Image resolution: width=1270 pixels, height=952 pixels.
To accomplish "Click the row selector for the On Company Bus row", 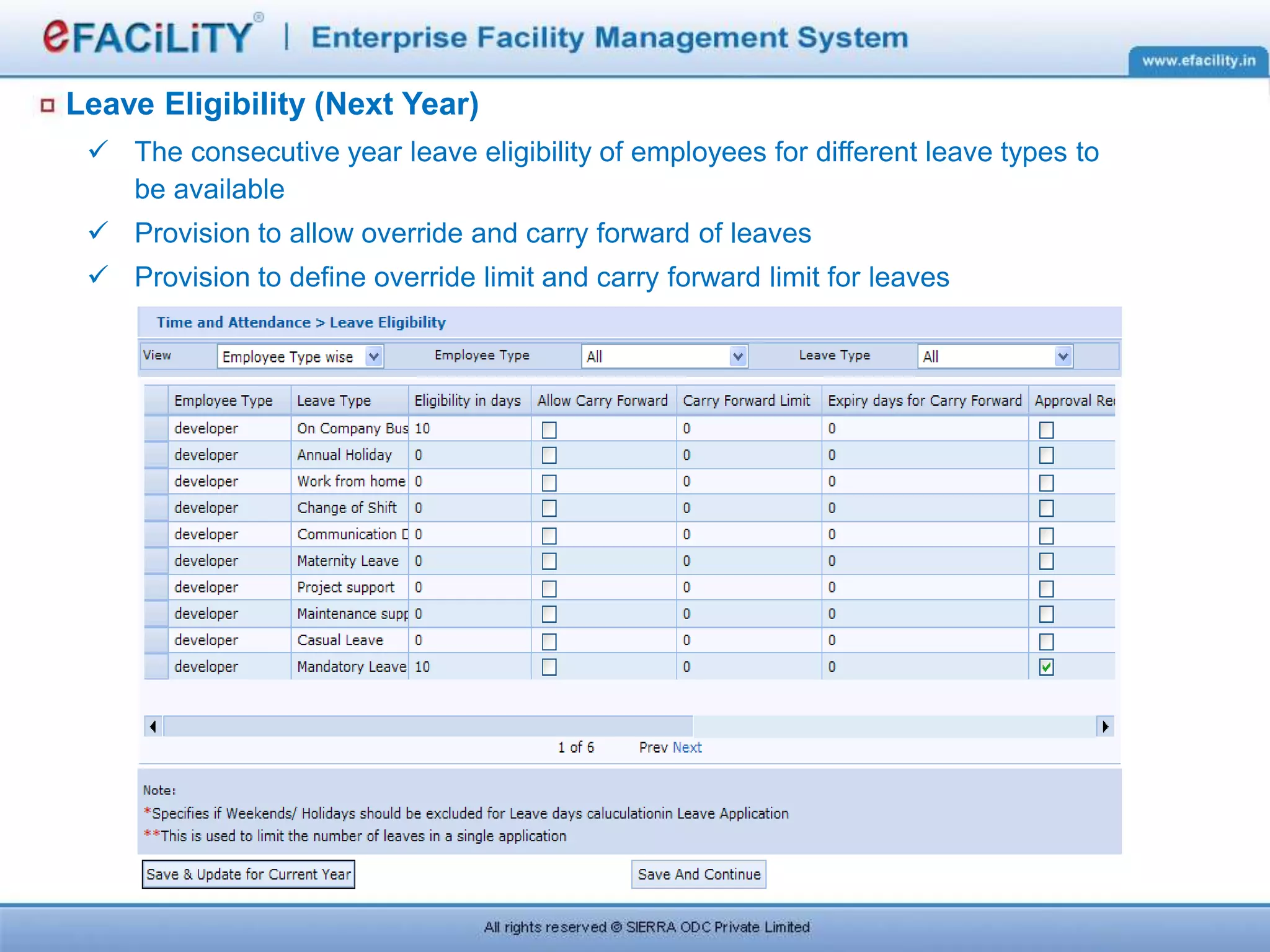I will (156, 428).
